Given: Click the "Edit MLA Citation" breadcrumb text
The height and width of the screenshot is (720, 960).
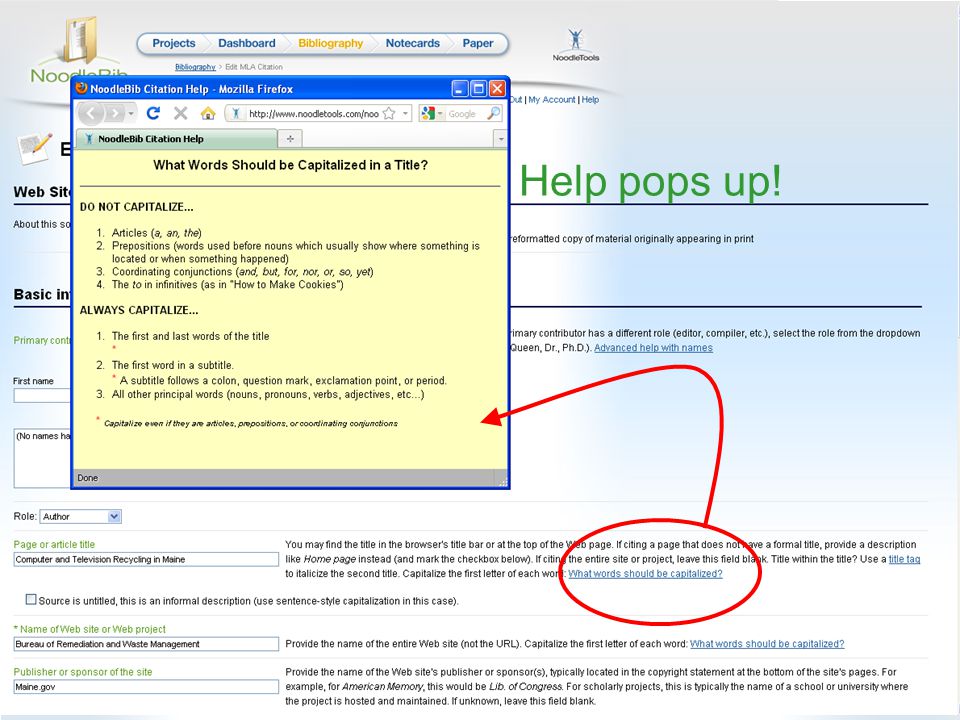Looking at the screenshot, I should tap(254, 67).
